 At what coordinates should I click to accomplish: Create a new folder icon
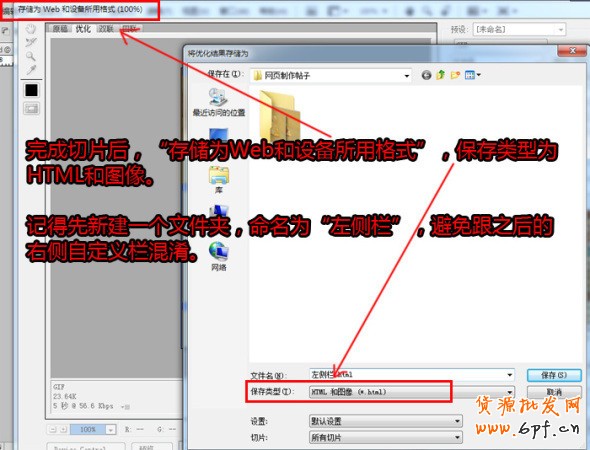pos(455,75)
